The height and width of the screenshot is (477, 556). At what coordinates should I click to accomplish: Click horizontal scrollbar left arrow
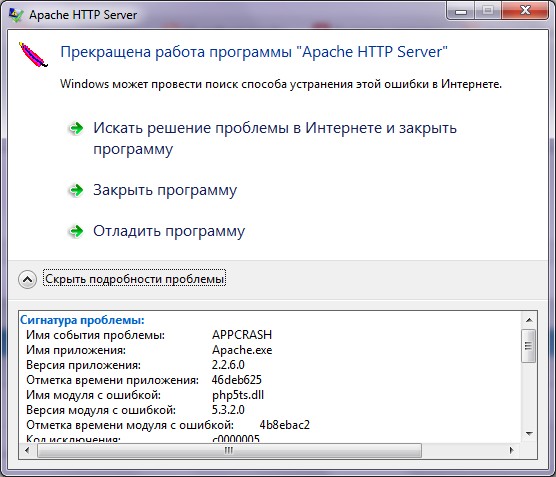click(x=28, y=450)
